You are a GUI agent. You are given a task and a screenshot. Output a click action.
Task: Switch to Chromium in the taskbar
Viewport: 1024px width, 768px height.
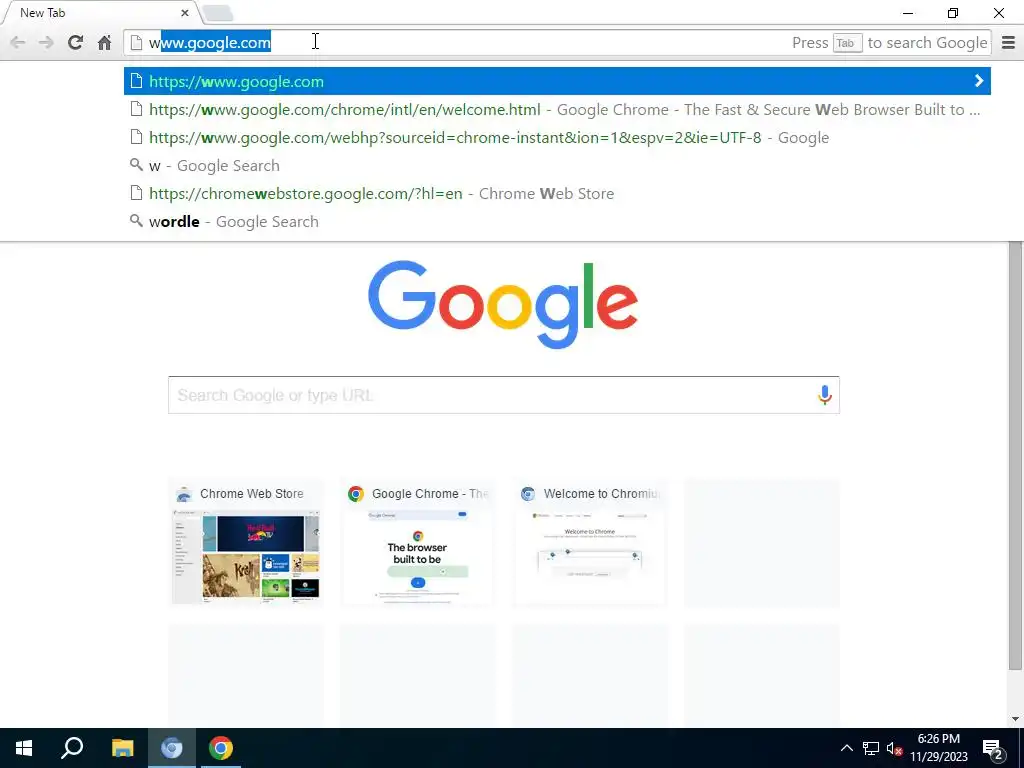172,748
